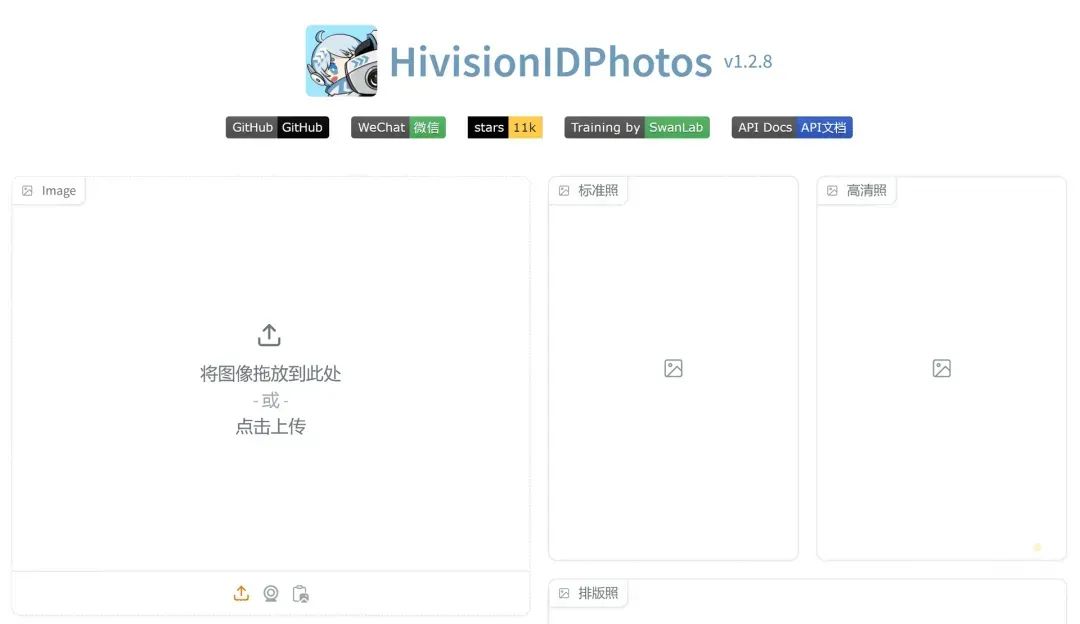Click the placeholder image icon in 高清照 panel
This screenshot has width=1080, height=624.
(942, 368)
